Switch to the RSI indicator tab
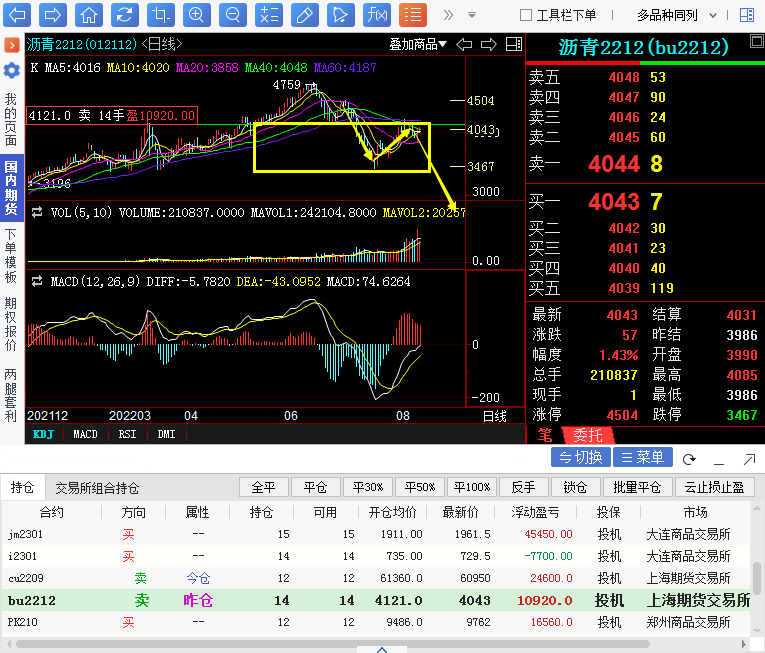The height and width of the screenshot is (653, 765). click(127, 434)
